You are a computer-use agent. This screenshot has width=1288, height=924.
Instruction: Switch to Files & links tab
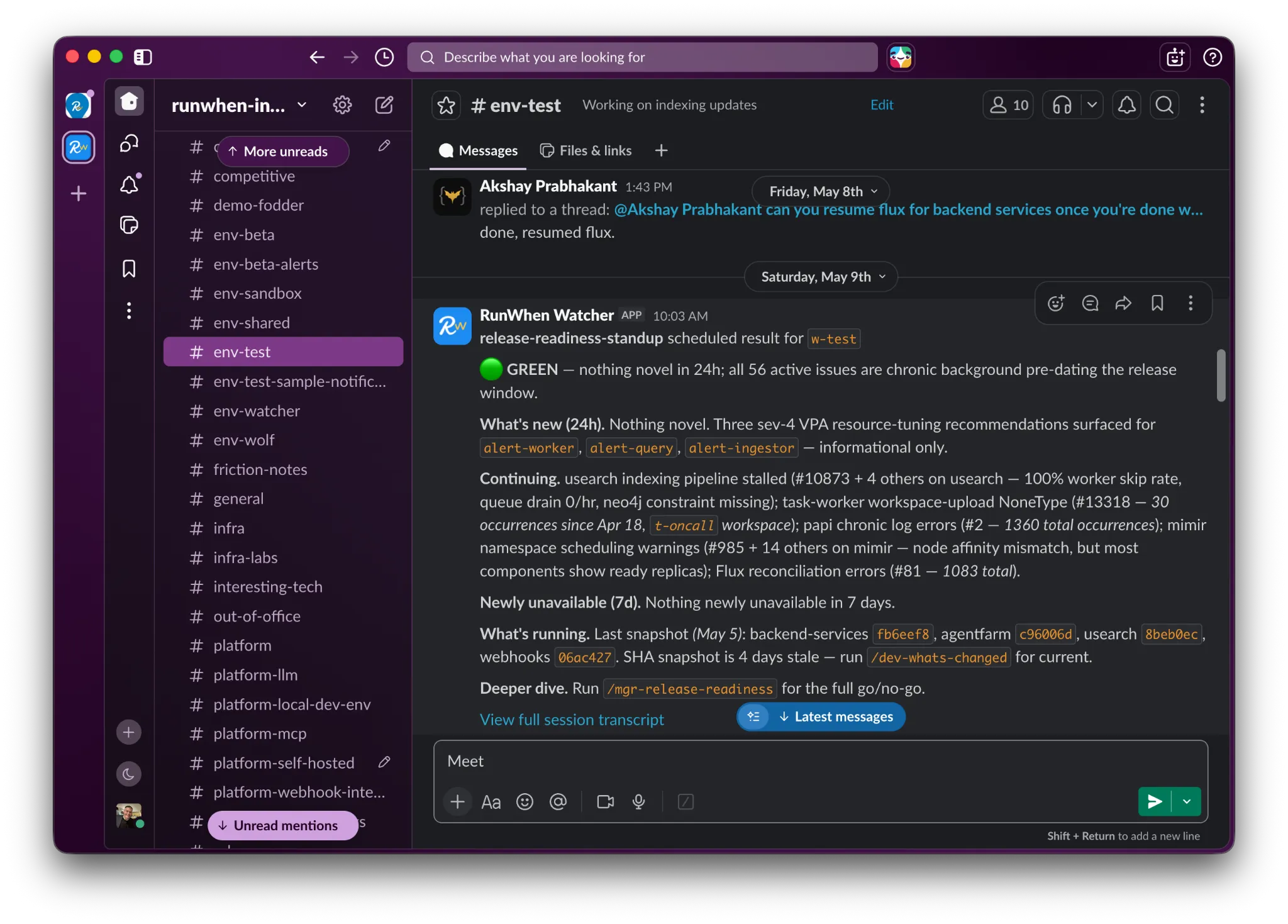tap(586, 151)
